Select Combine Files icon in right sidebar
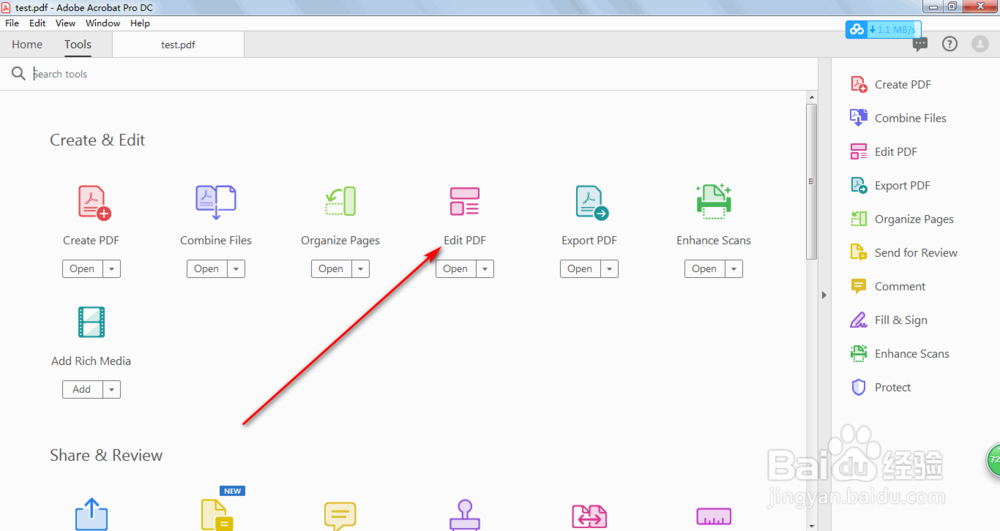This screenshot has width=1000, height=531. [858, 118]
